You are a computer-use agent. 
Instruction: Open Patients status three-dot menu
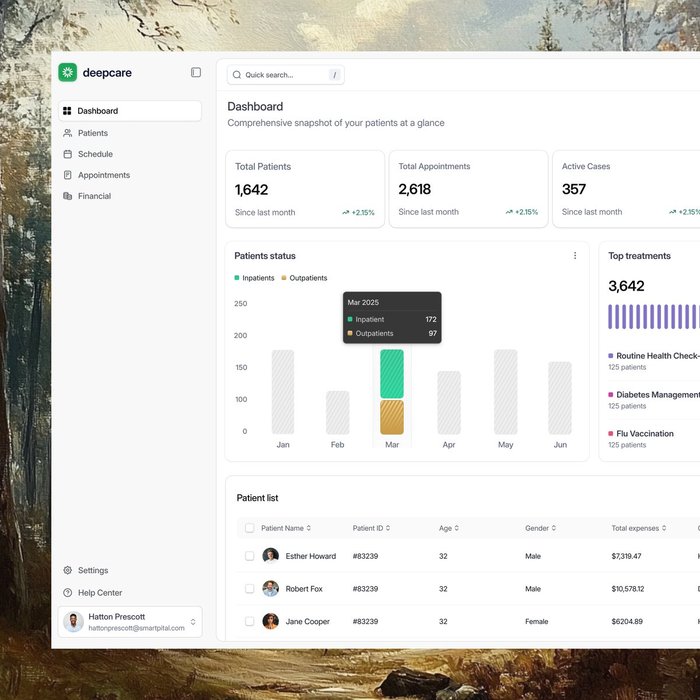575,255
